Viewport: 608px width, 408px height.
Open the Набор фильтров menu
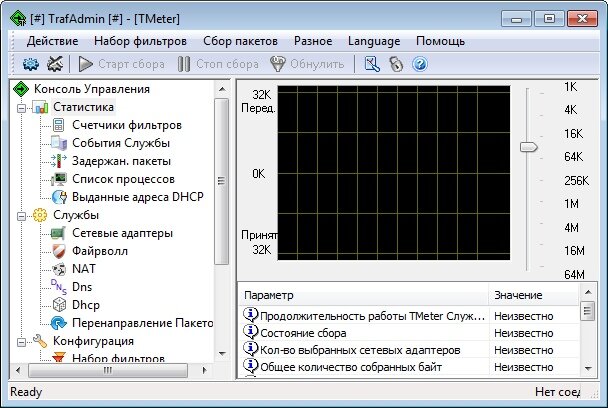[x=140, y=41]
